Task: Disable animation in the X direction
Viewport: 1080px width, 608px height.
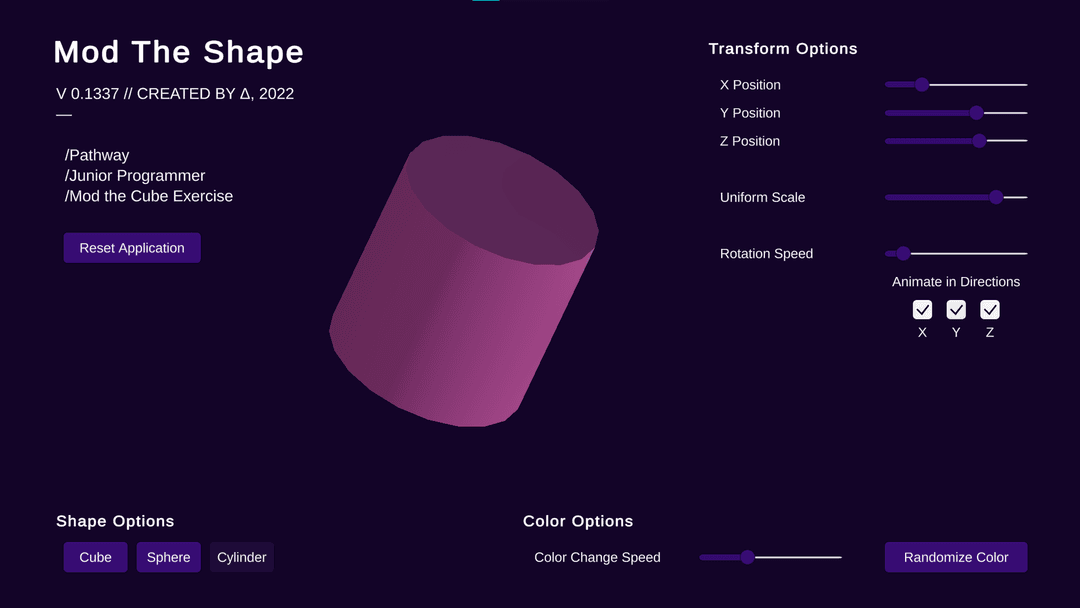Action: tap(922, 310)
